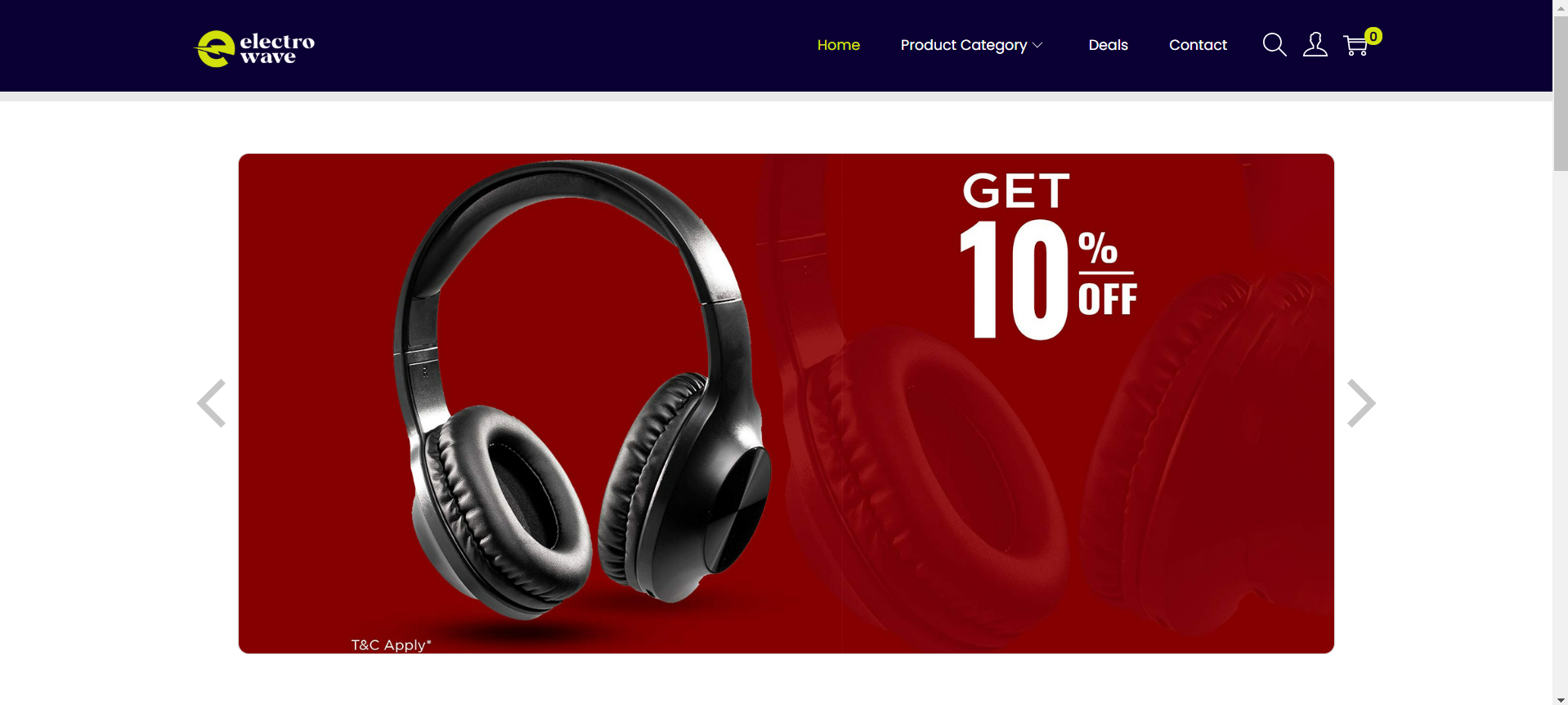This screenshot has height=705, width=1568.
Task: Select the Home menu item
Action: coord(838,45)
